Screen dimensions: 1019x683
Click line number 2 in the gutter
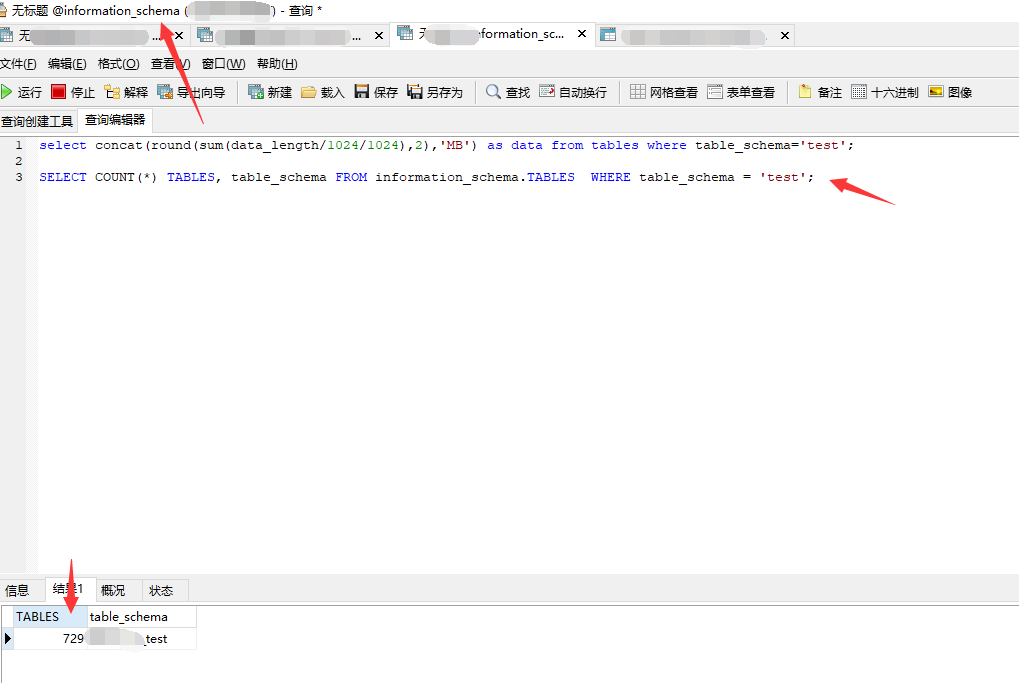(x=19, y=161)
